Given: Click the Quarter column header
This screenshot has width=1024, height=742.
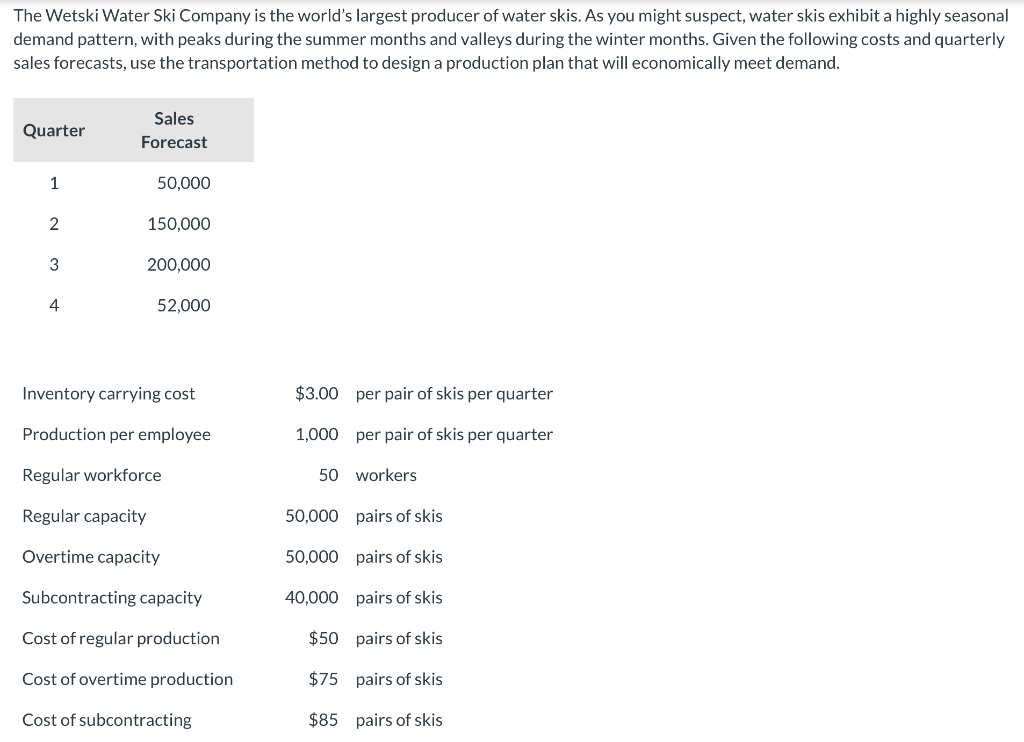Looking at the screenshot, I should pyautogui.click(x=54, y=131).
